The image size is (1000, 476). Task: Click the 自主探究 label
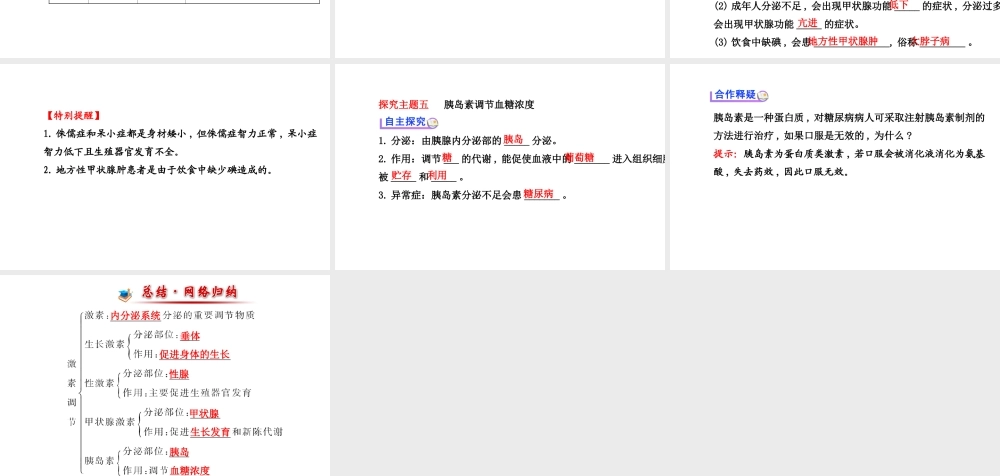click(x=405, y=122)
